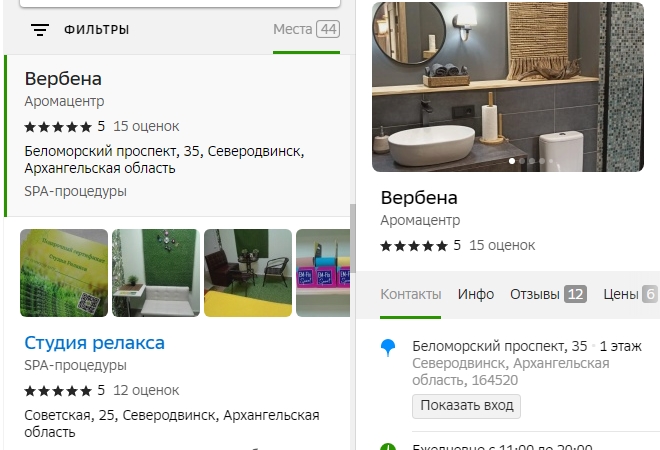Open 15 оценок in the Вербена card
Image resolution: width=660 pixels, height=450 pixels.
pyautogui.click(x=502, y=245)
